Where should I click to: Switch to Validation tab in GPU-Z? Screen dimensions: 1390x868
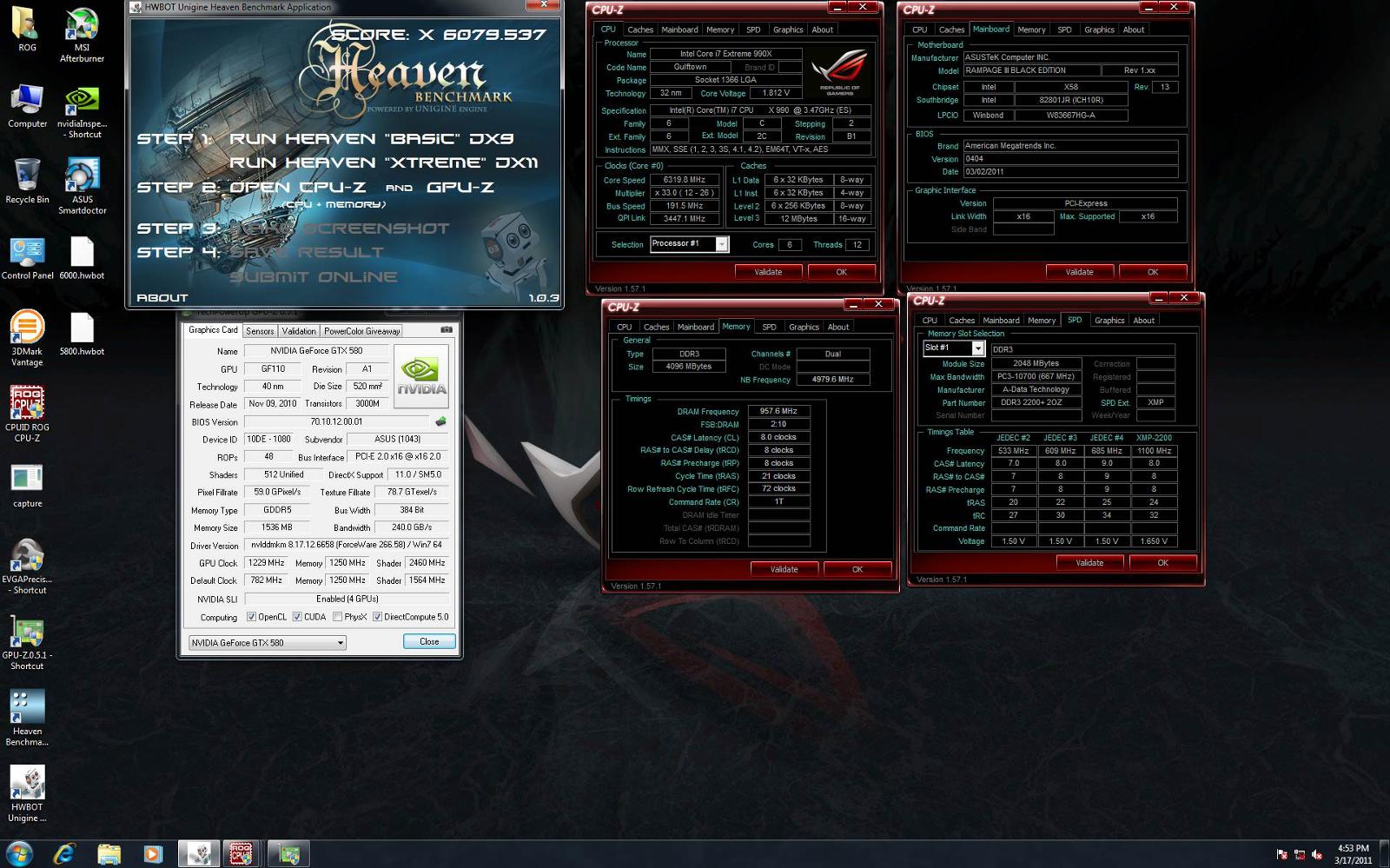(x=299, y=331)
